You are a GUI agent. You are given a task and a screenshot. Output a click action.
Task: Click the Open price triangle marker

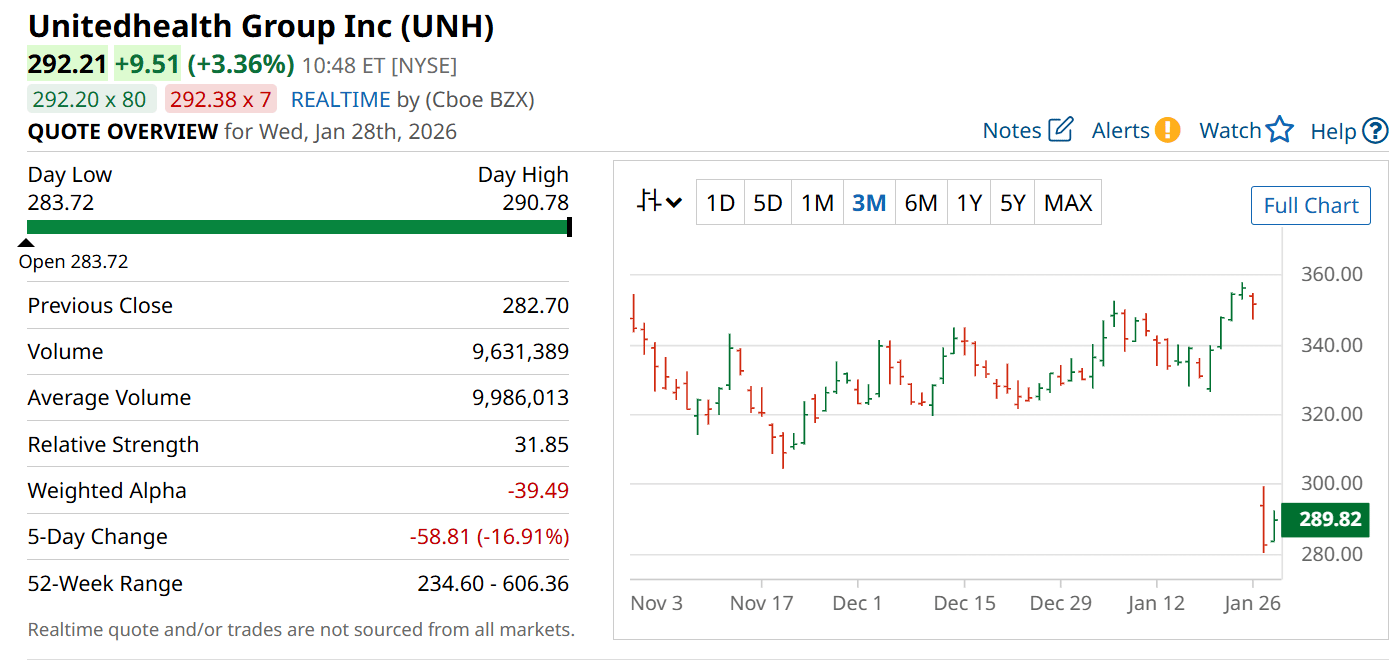(x=27, y=242)
